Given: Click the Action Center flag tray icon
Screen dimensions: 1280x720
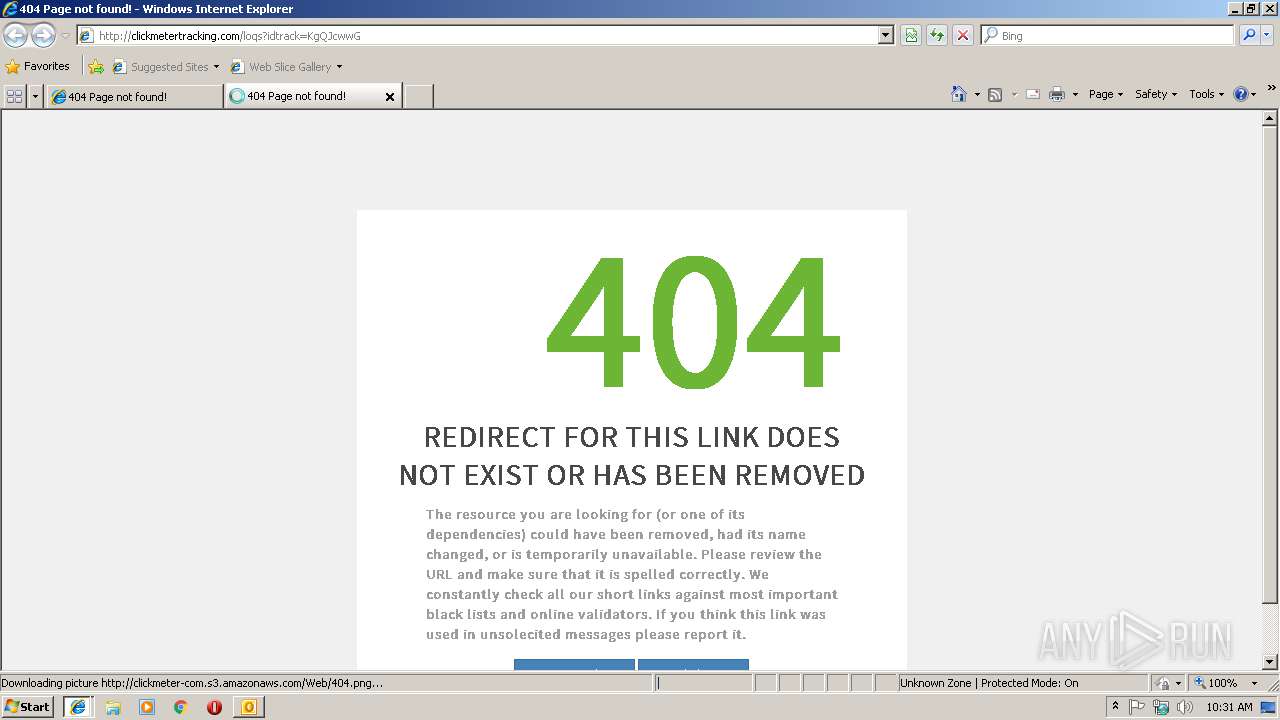Looking at the screenshot, I should (1138, 707).
